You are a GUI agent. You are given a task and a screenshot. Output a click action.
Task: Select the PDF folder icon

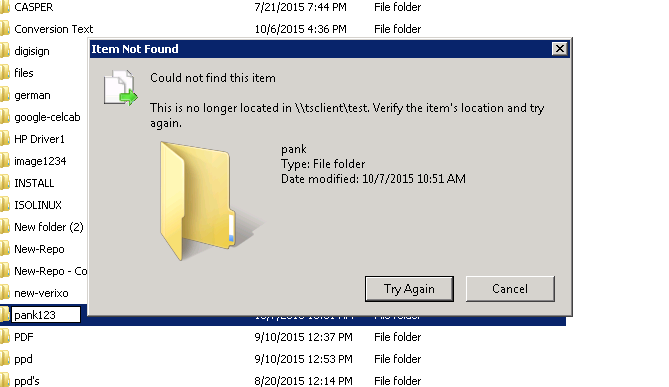point(5,337)
